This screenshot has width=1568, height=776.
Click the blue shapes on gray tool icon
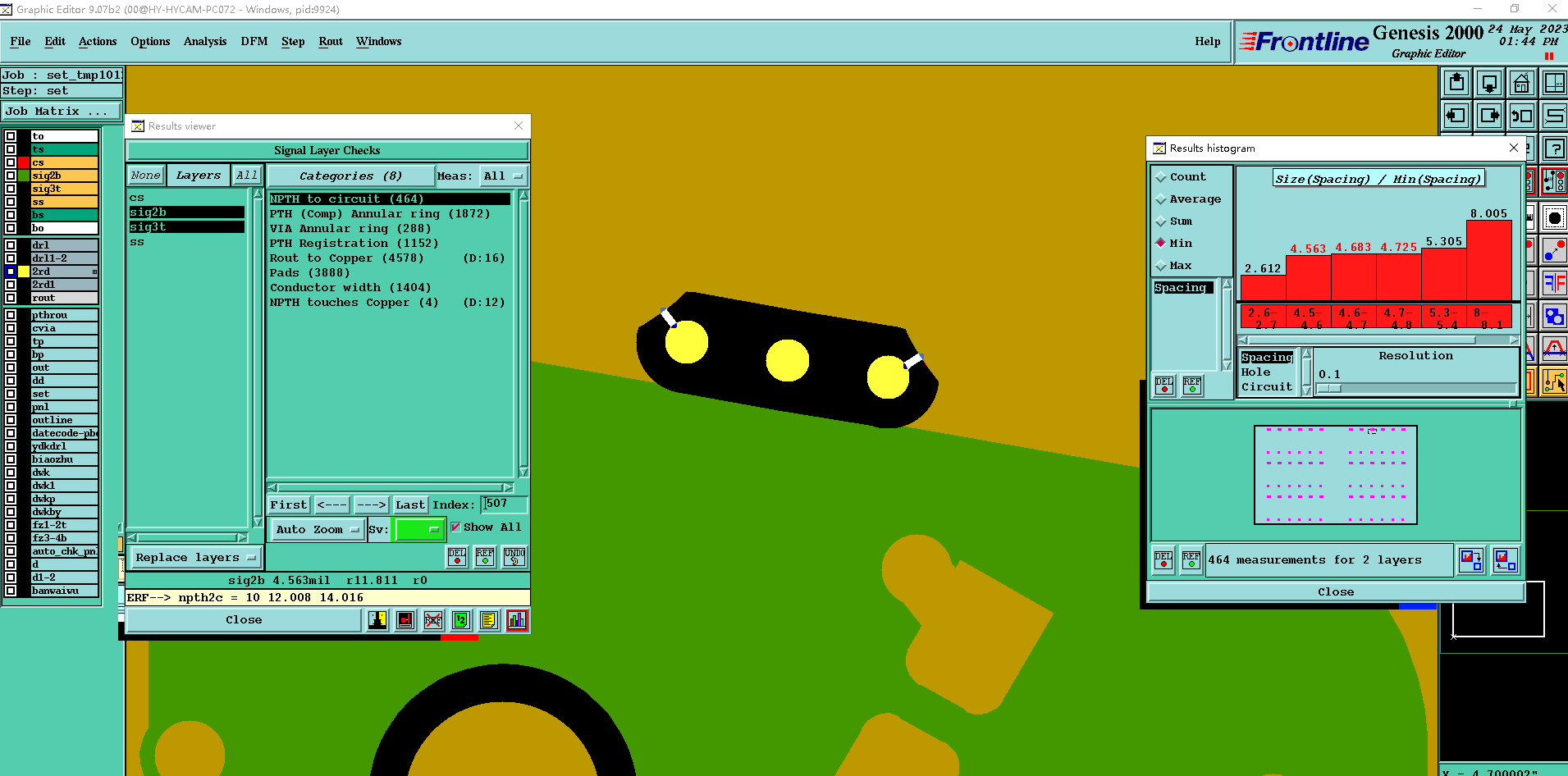pyautogui.click(x=1554, y=316)
